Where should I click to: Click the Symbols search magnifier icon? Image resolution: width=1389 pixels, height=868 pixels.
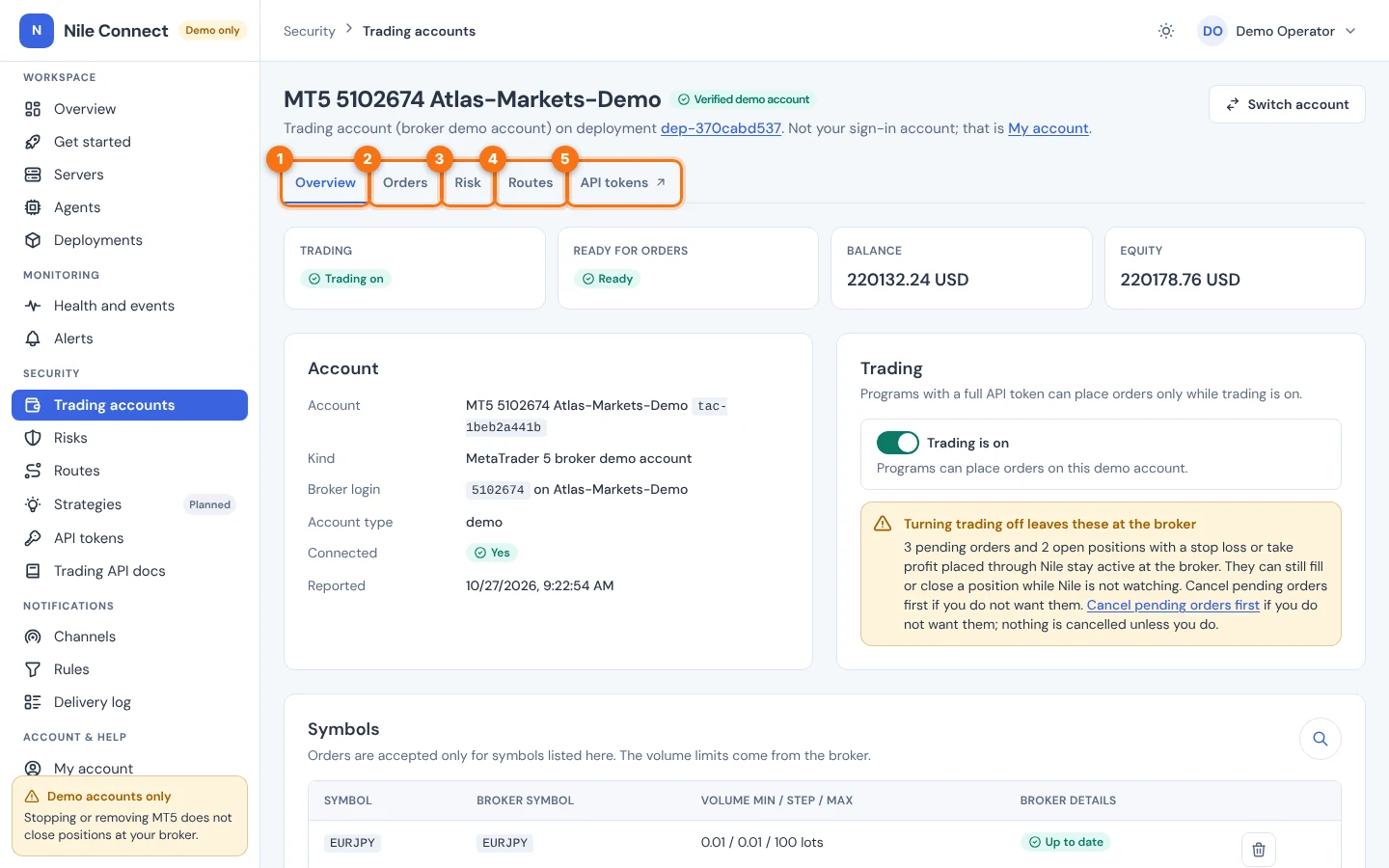pos(1321,739)
